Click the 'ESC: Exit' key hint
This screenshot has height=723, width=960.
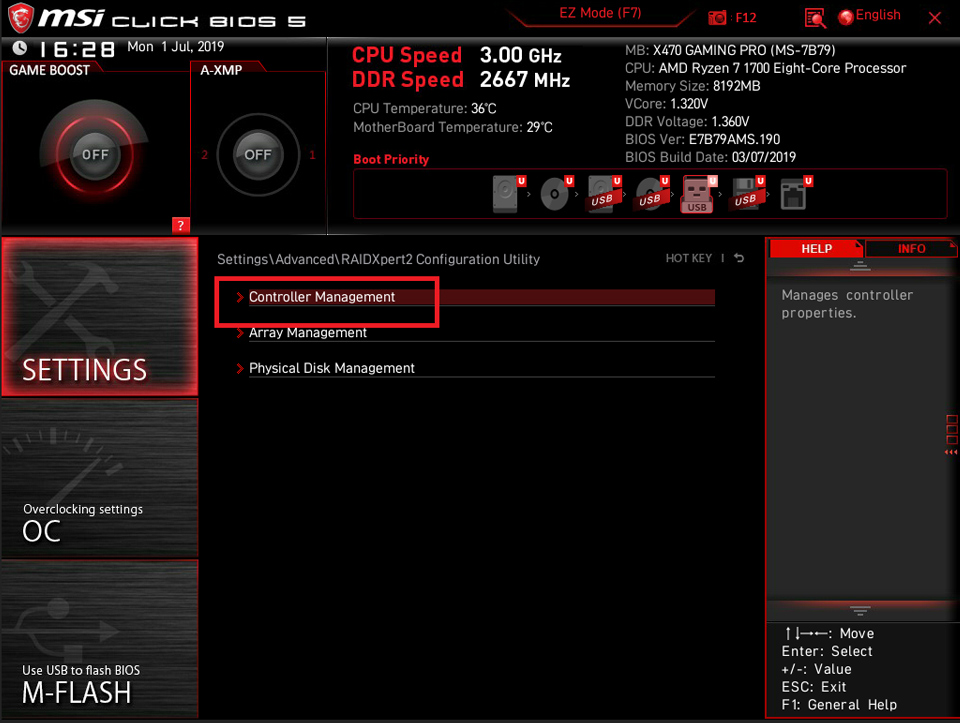pos(814,686)
